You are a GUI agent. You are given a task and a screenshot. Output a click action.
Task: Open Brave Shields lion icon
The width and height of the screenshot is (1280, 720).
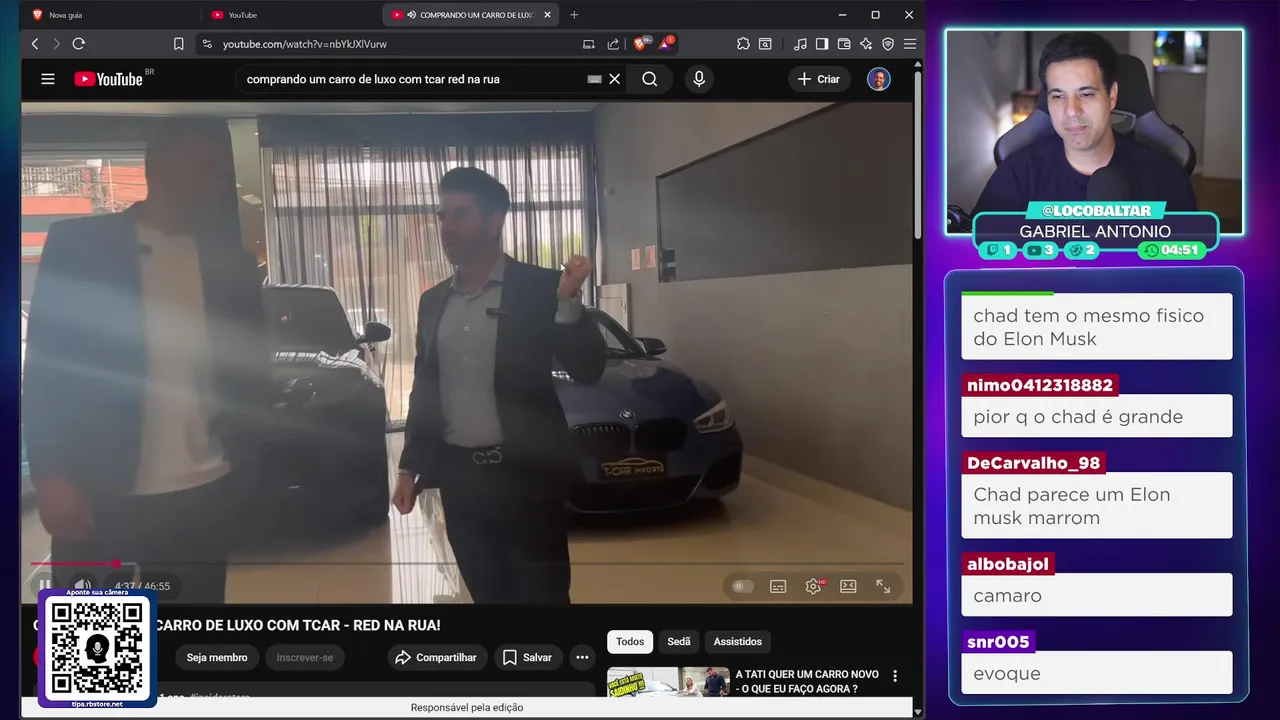click(x=640, y=44)
